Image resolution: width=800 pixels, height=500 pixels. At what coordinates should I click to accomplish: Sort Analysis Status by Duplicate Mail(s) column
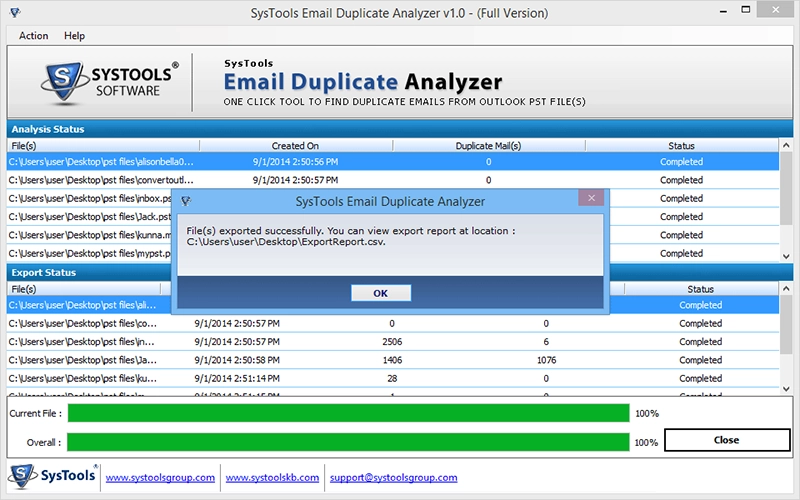pos(488,146)
